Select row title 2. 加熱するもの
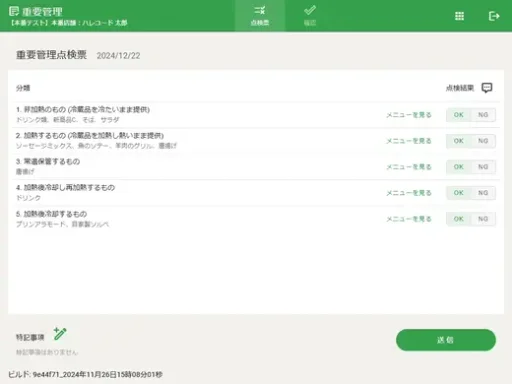The width and height of the screenshot is (512, 384). click(x=90, y=135)
